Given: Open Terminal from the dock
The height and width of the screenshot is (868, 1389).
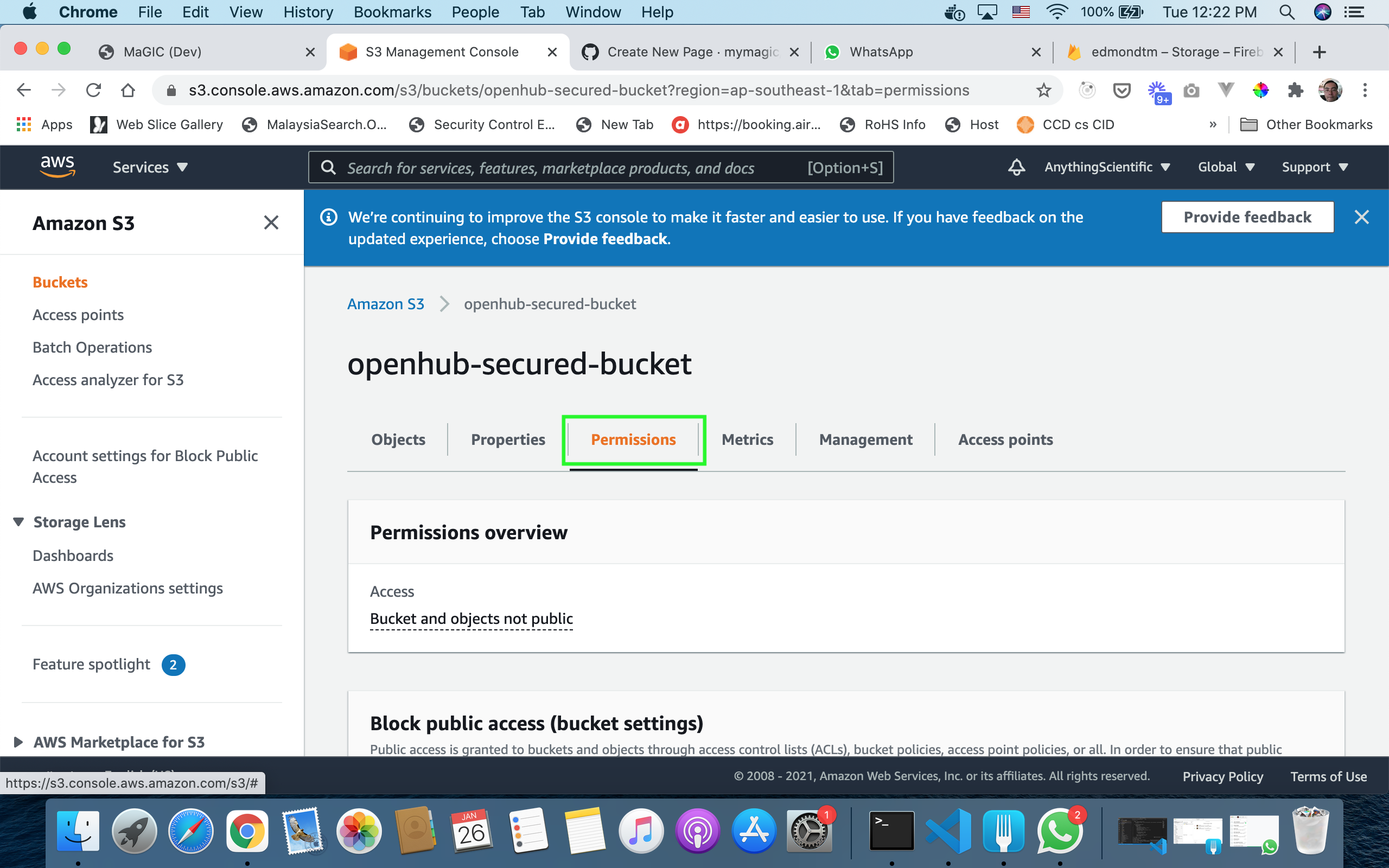Looking at the screenshot, I should (891, 831).
